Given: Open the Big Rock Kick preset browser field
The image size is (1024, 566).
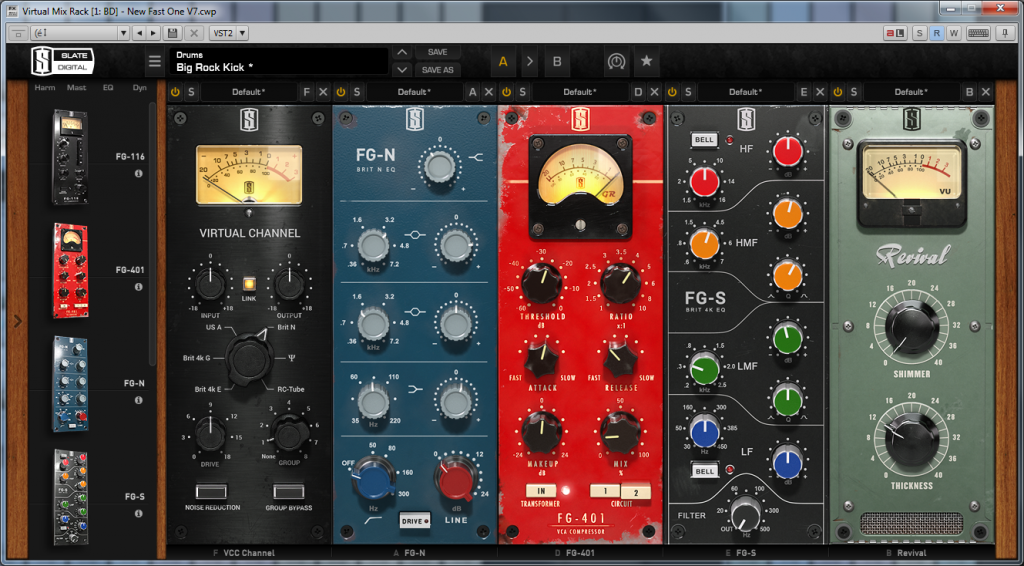Looking at the screenshot, I should (279, 61).
